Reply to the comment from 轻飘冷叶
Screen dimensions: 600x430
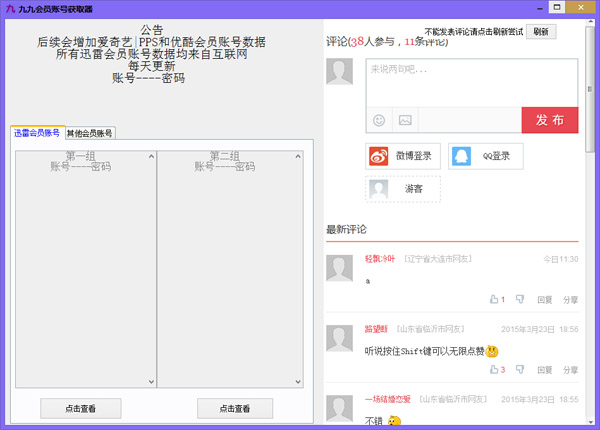[545, 299]
